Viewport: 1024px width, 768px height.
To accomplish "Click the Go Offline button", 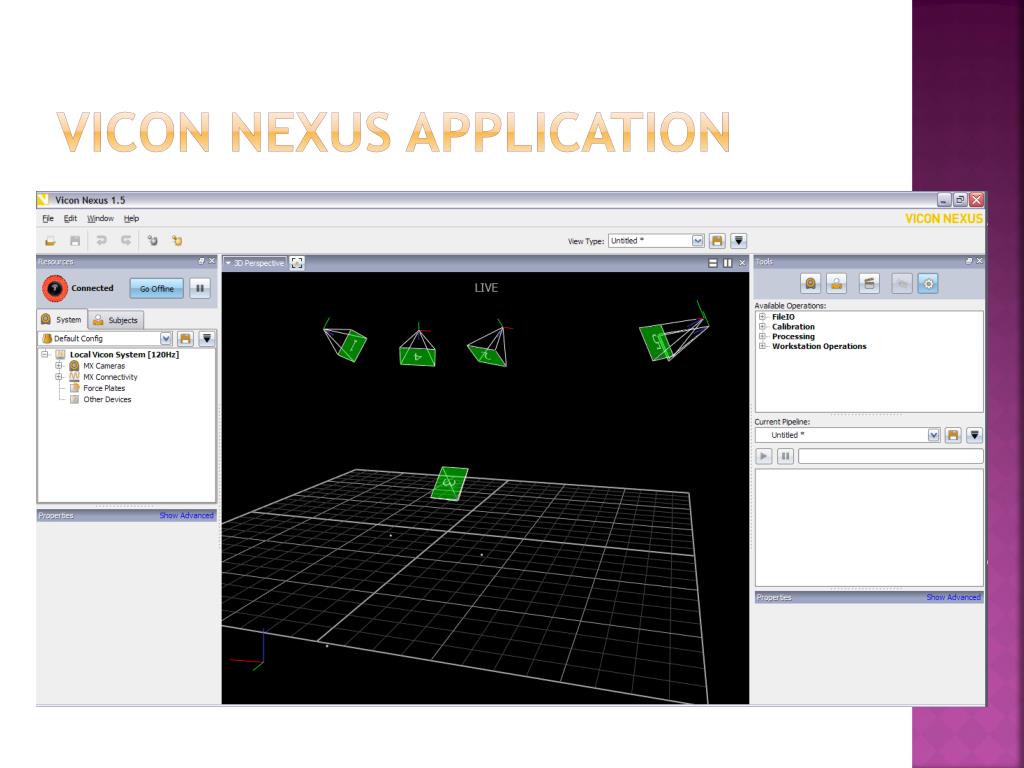I will pos(157,288).
